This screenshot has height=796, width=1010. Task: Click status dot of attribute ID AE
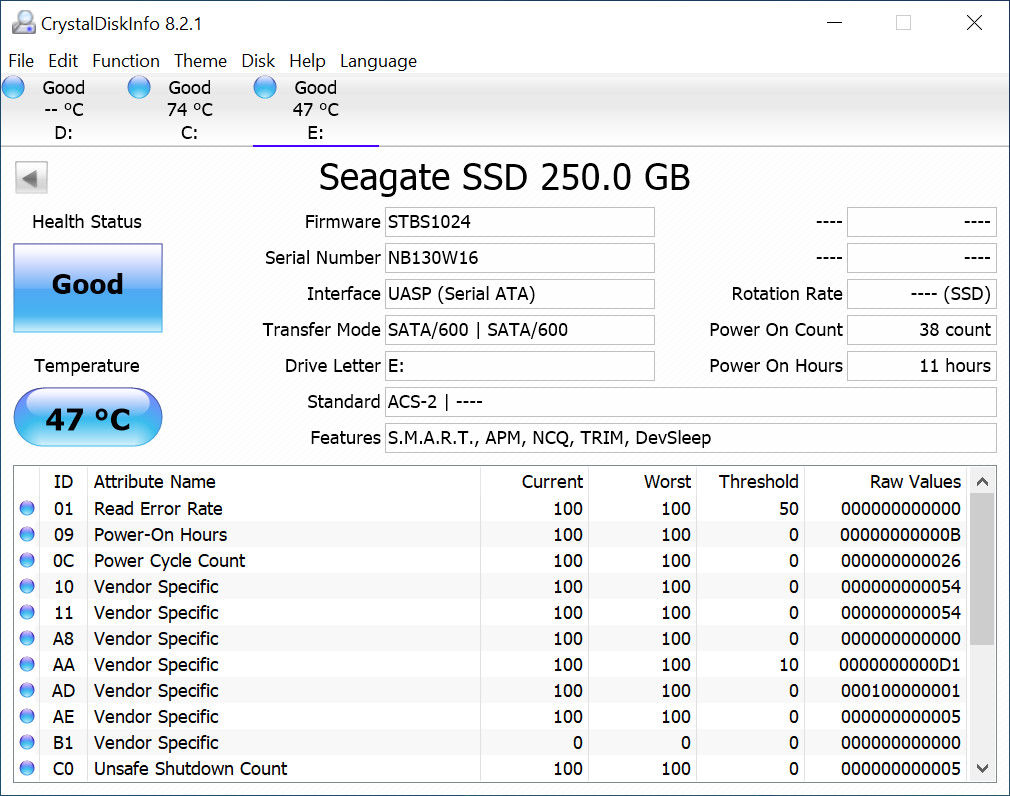coord(27,716)
